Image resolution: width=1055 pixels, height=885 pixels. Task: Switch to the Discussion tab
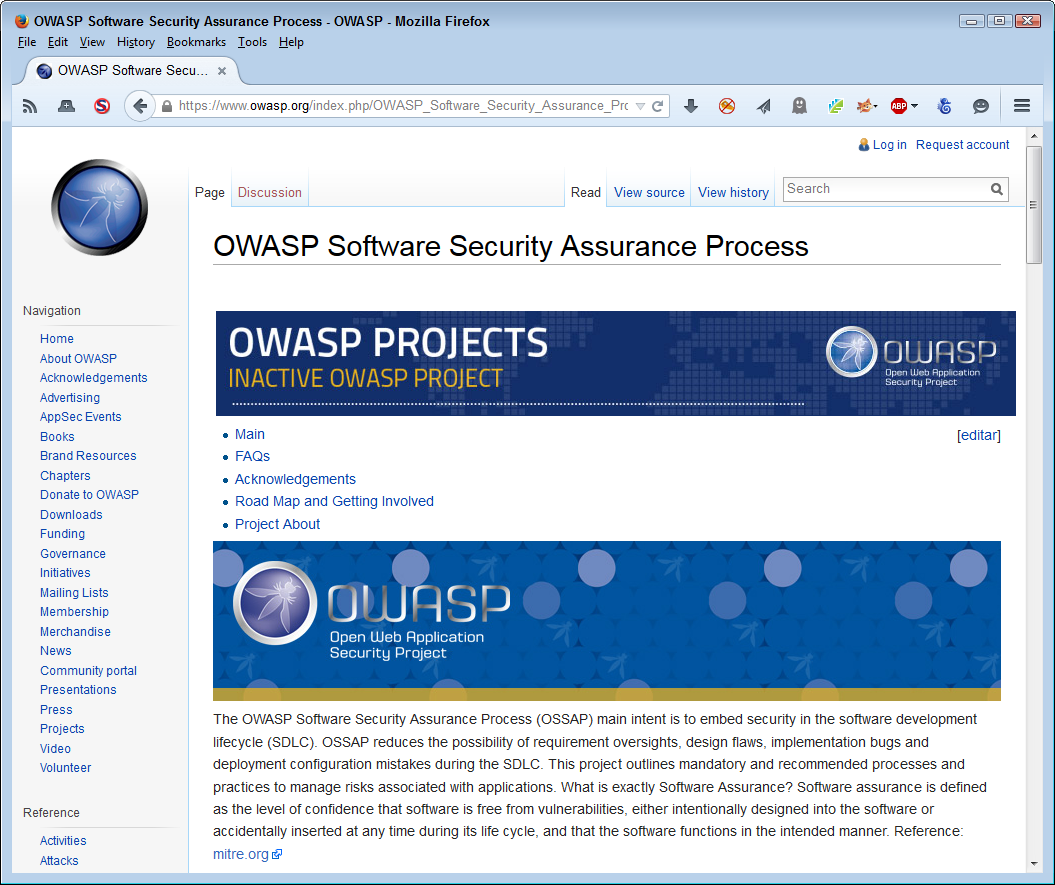click(x=269, y=192)
